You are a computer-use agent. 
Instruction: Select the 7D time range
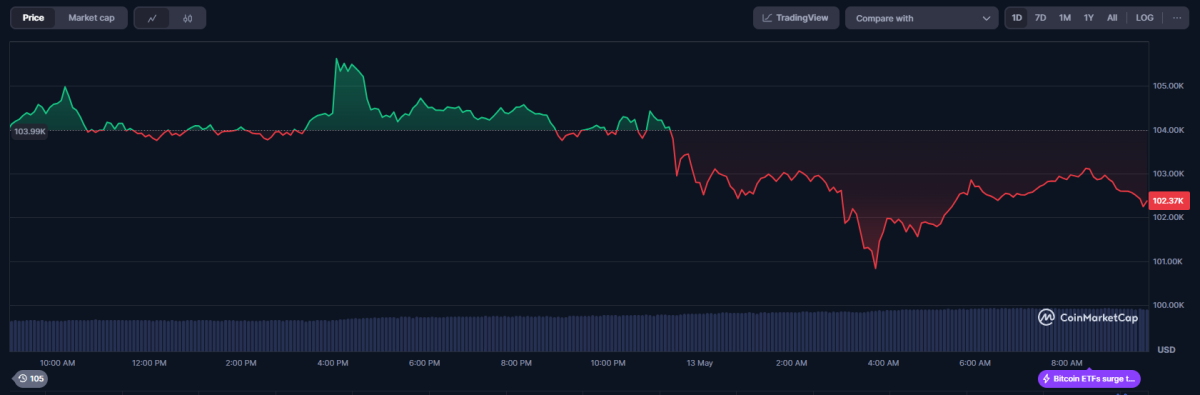pyautogui.click(x=1041, y=18)
